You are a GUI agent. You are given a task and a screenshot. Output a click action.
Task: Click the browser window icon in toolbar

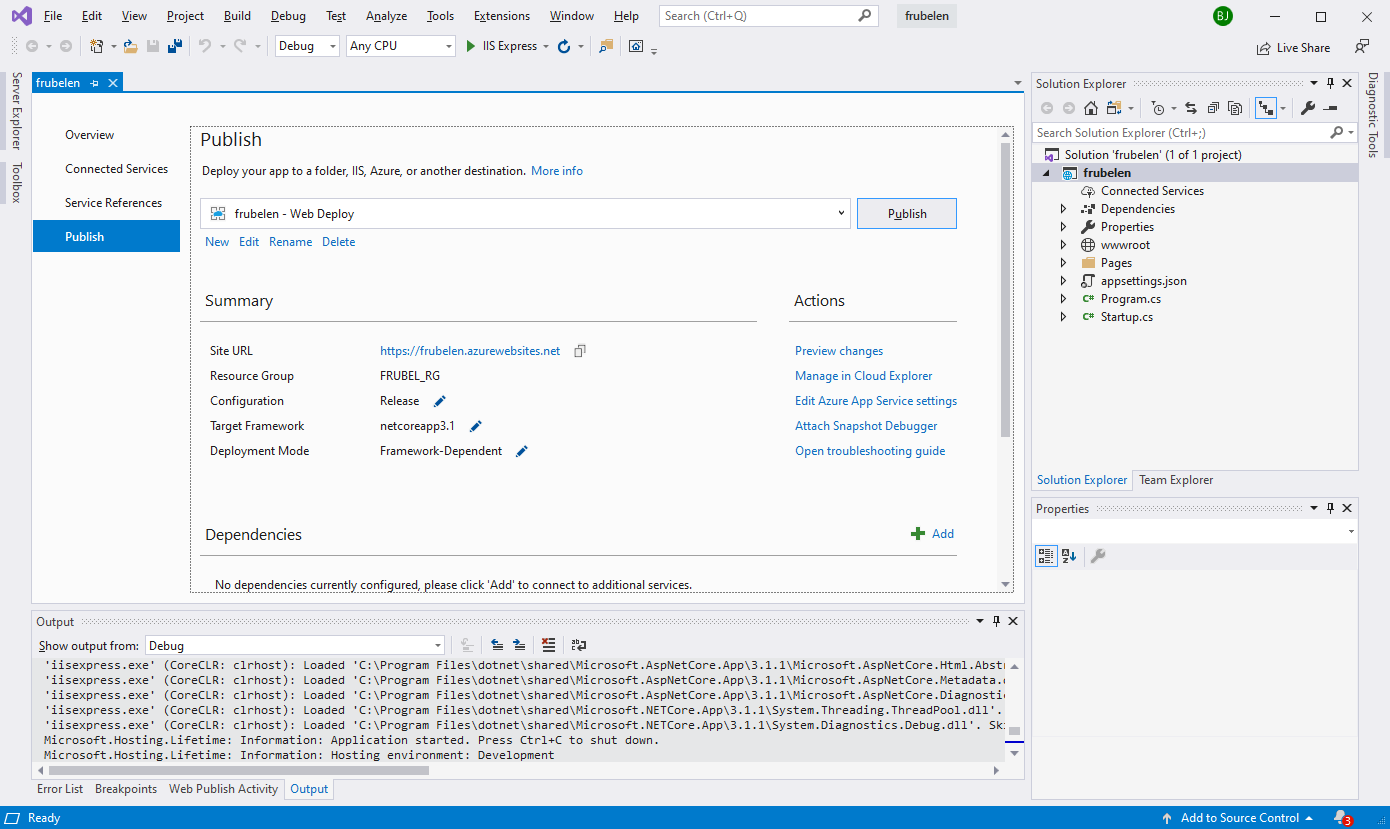coord(636,46)
